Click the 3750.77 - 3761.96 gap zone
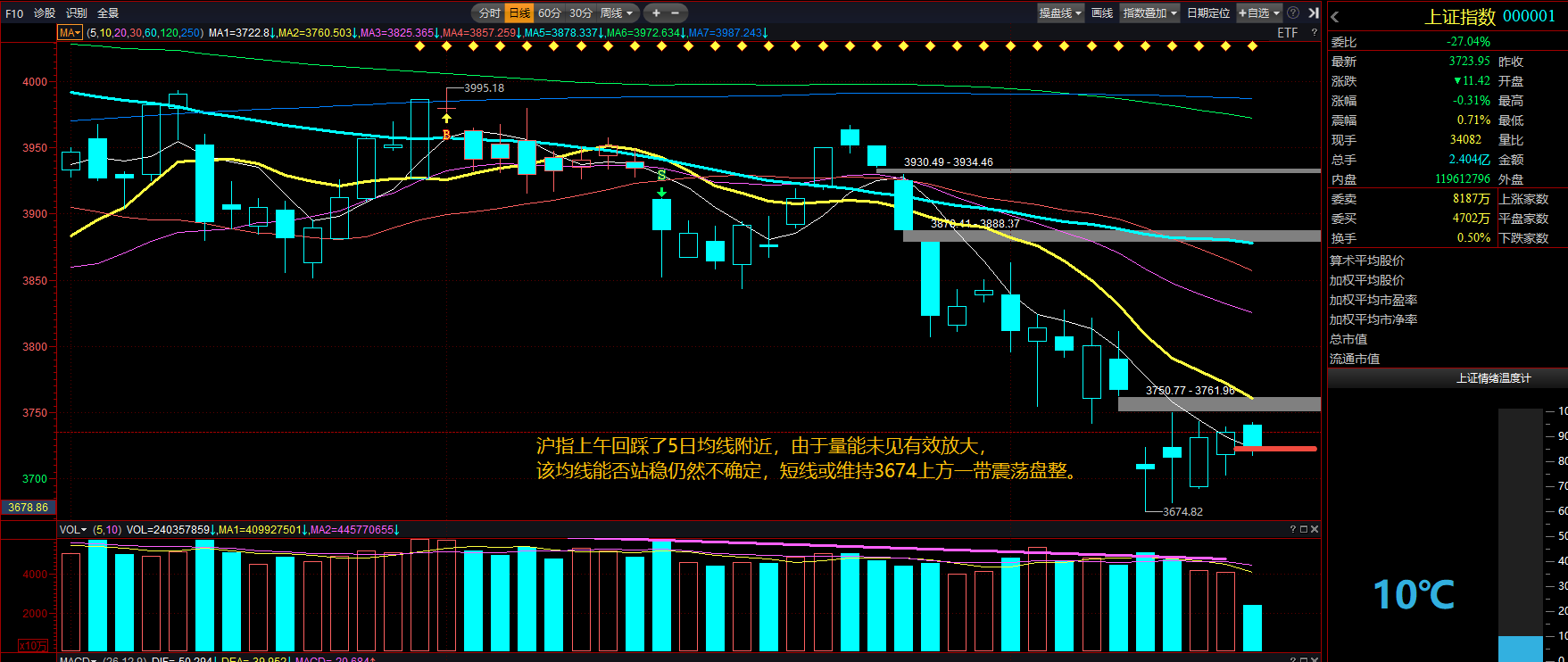Image resolution: width=1568 pixels, height=662 pixels. [1219, 403]
